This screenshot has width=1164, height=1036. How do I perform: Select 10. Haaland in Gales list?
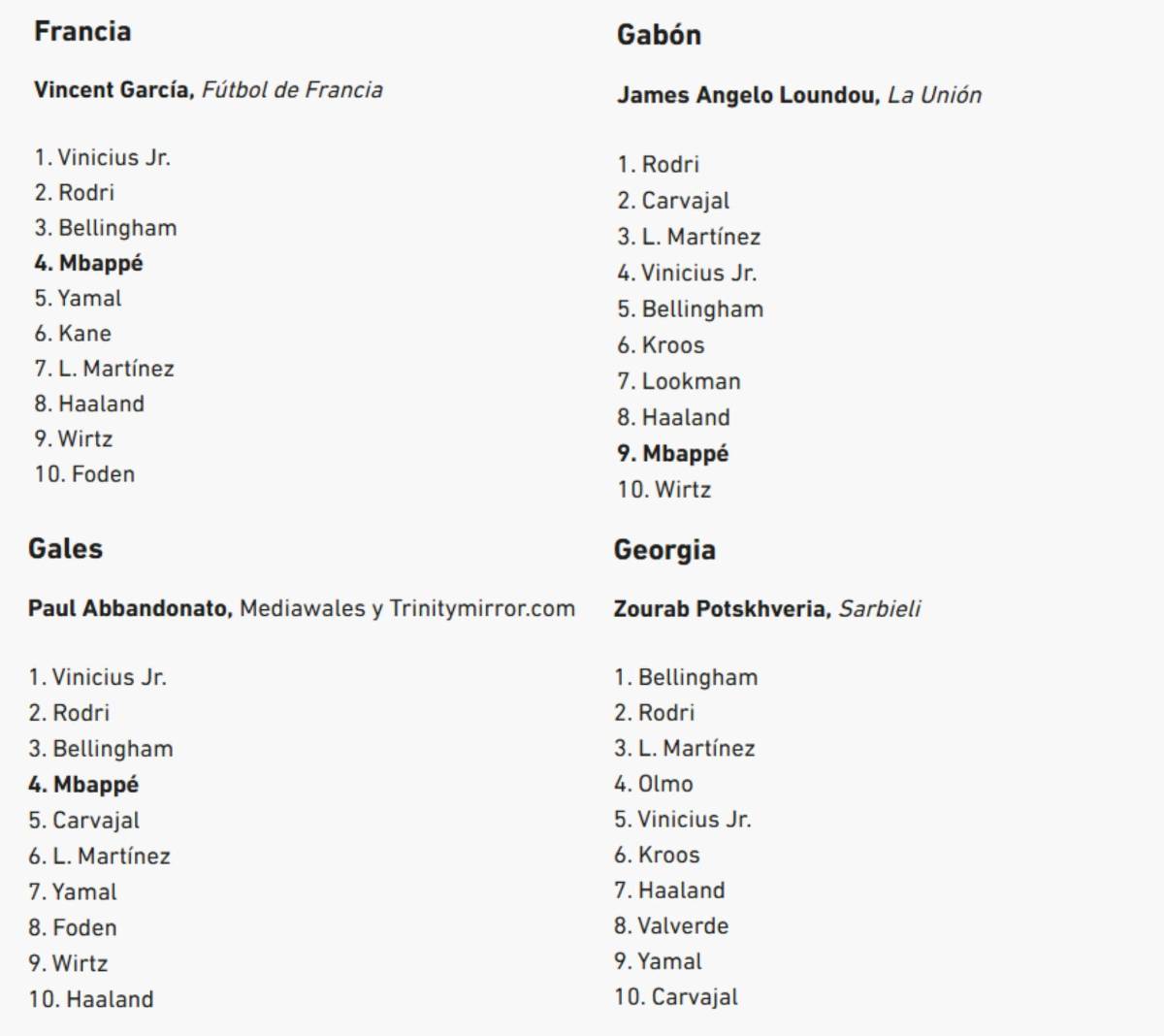91,999
